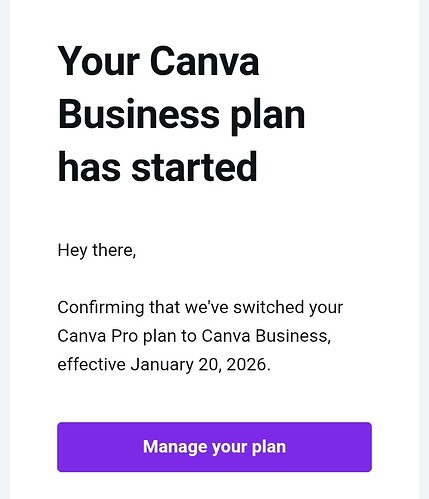Click 'we've' in the confirmation sentence
The width and height of the screenshot is (429, 499).
tap(207, 307)
